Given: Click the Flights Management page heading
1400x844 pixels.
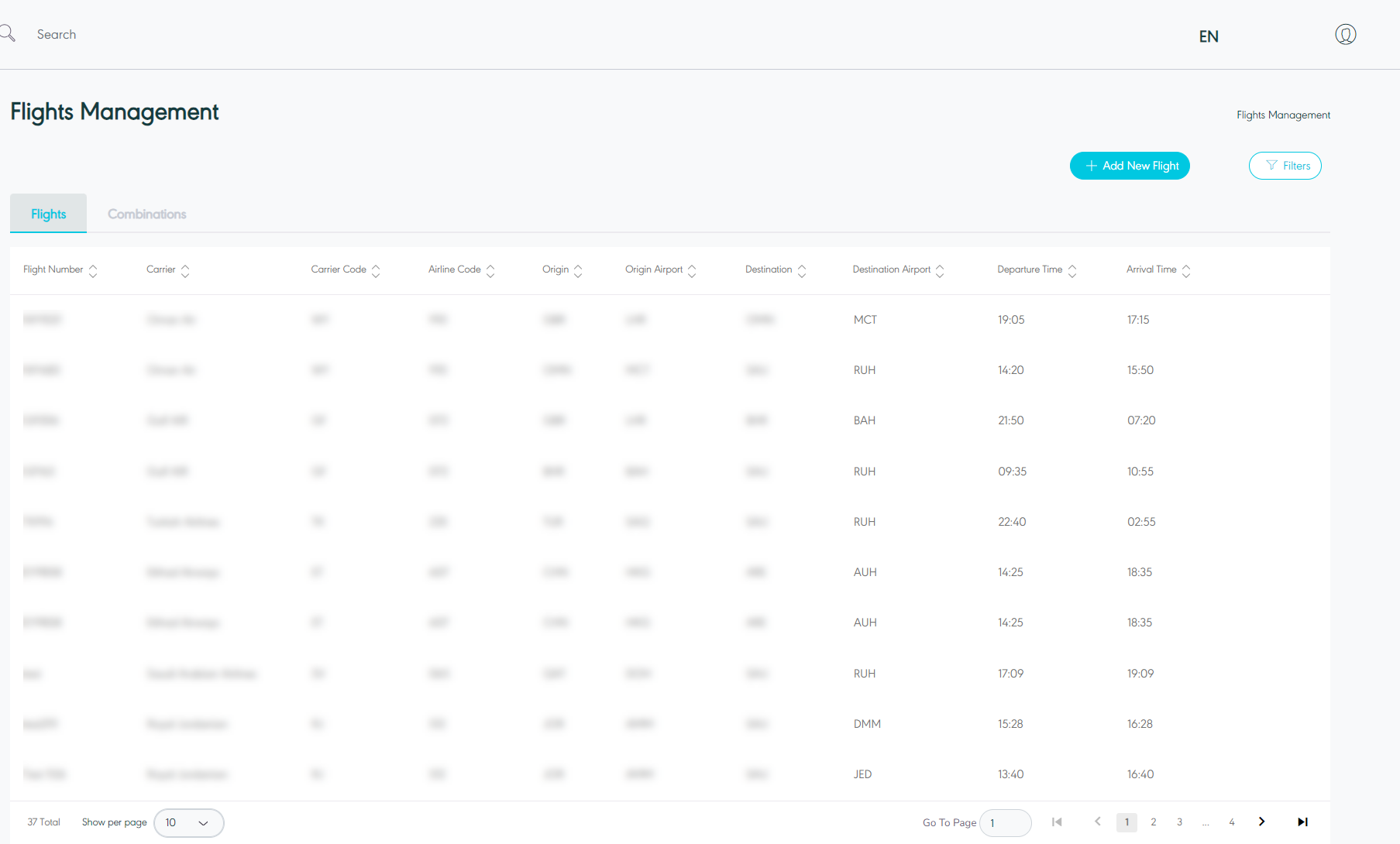Looking at the screenshot, I should [115, 112].
